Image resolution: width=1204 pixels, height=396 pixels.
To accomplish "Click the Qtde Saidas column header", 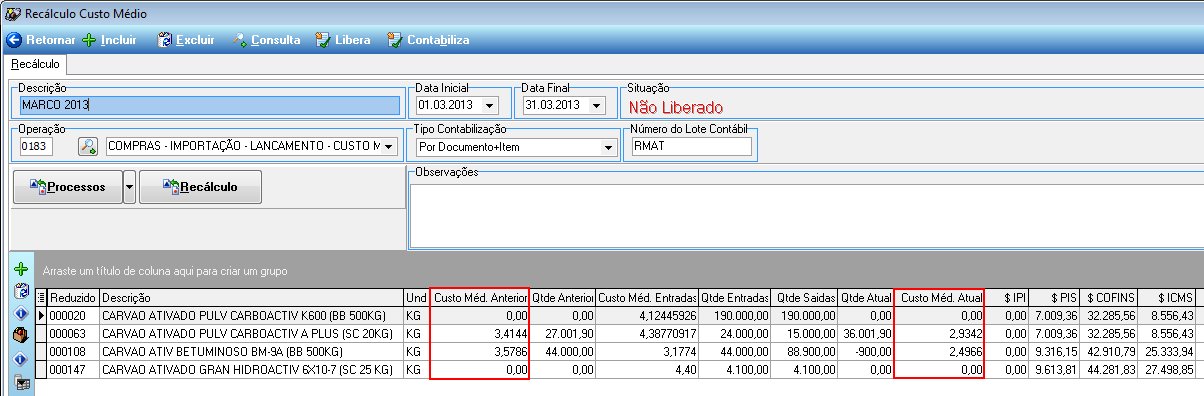I will 804,298.
